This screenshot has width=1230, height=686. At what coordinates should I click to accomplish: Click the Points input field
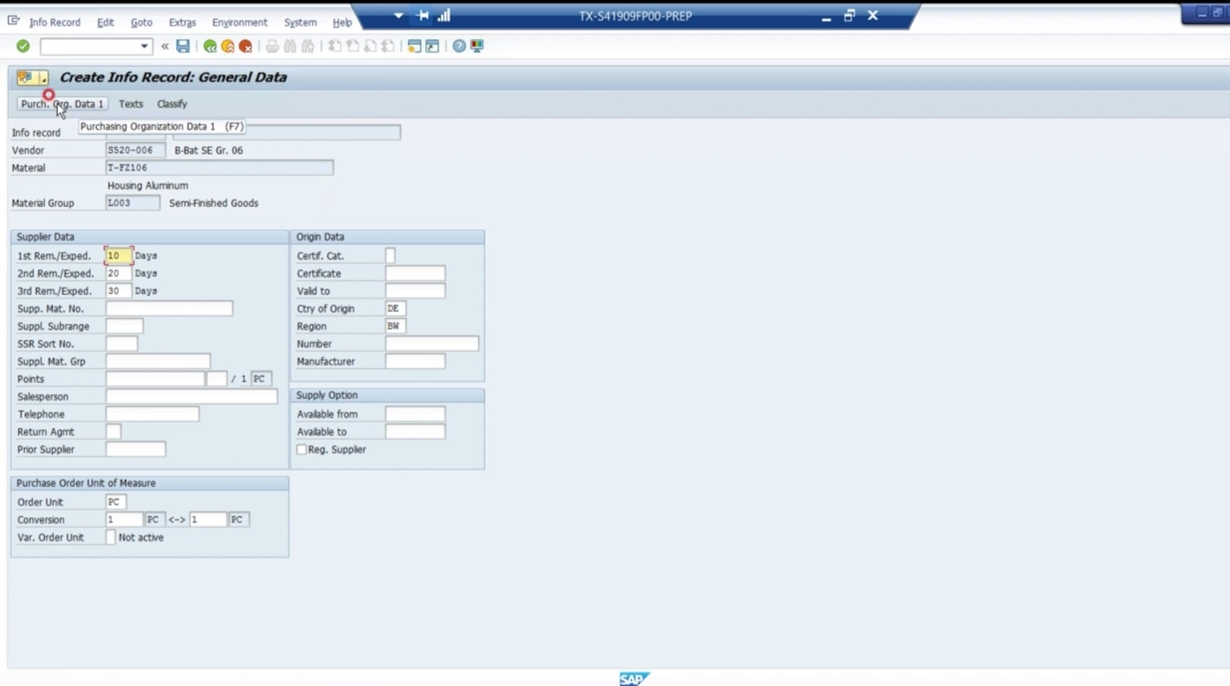pyautogui.click(x=155, y=379)
